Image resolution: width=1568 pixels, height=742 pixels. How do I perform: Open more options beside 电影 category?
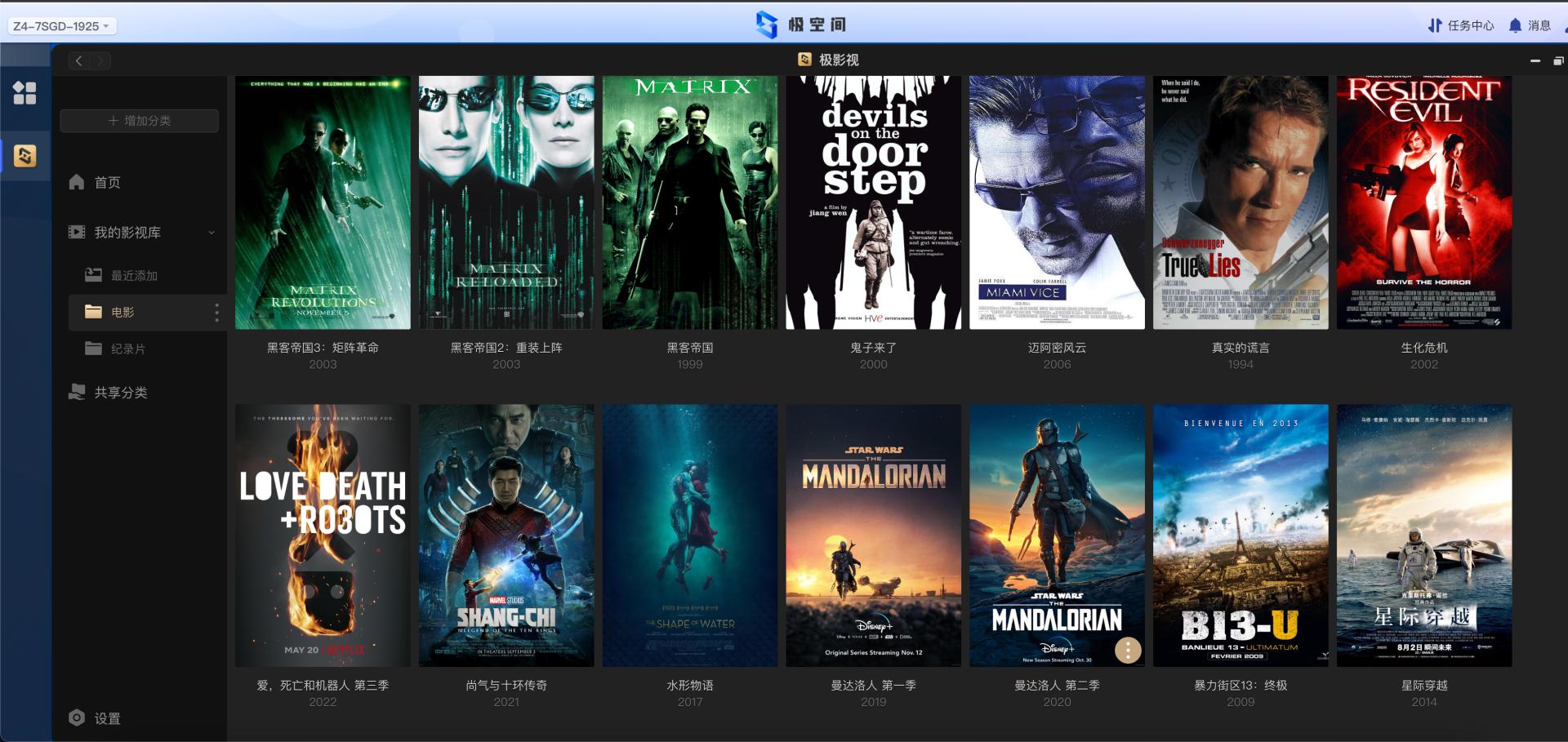[216, 313]
